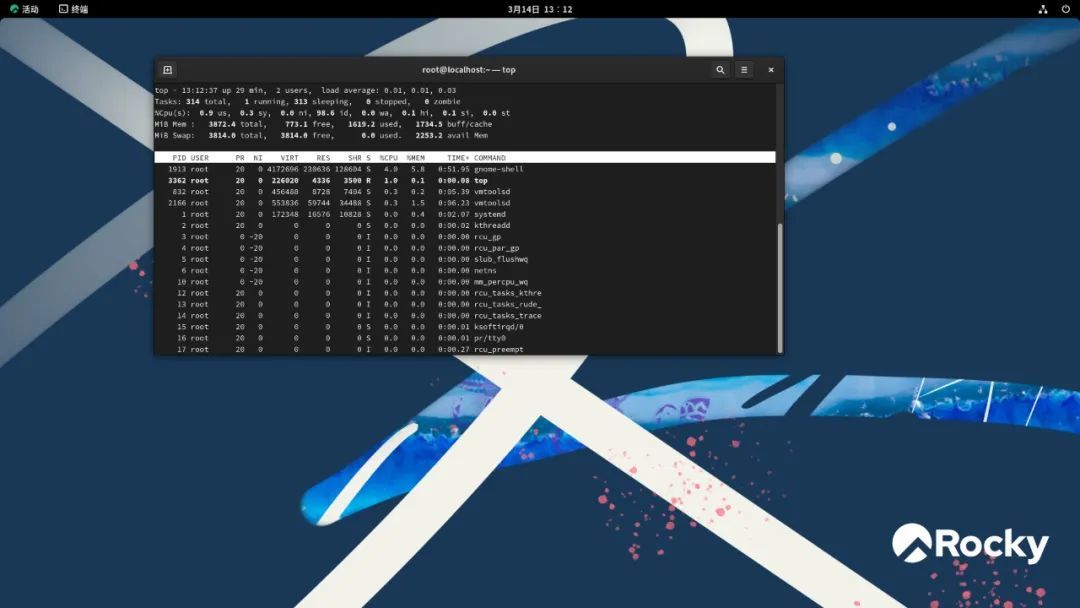Viewport: 1080px width, 608px height.
Task: Click the netns command name
Action: click(x=485, y=270)
